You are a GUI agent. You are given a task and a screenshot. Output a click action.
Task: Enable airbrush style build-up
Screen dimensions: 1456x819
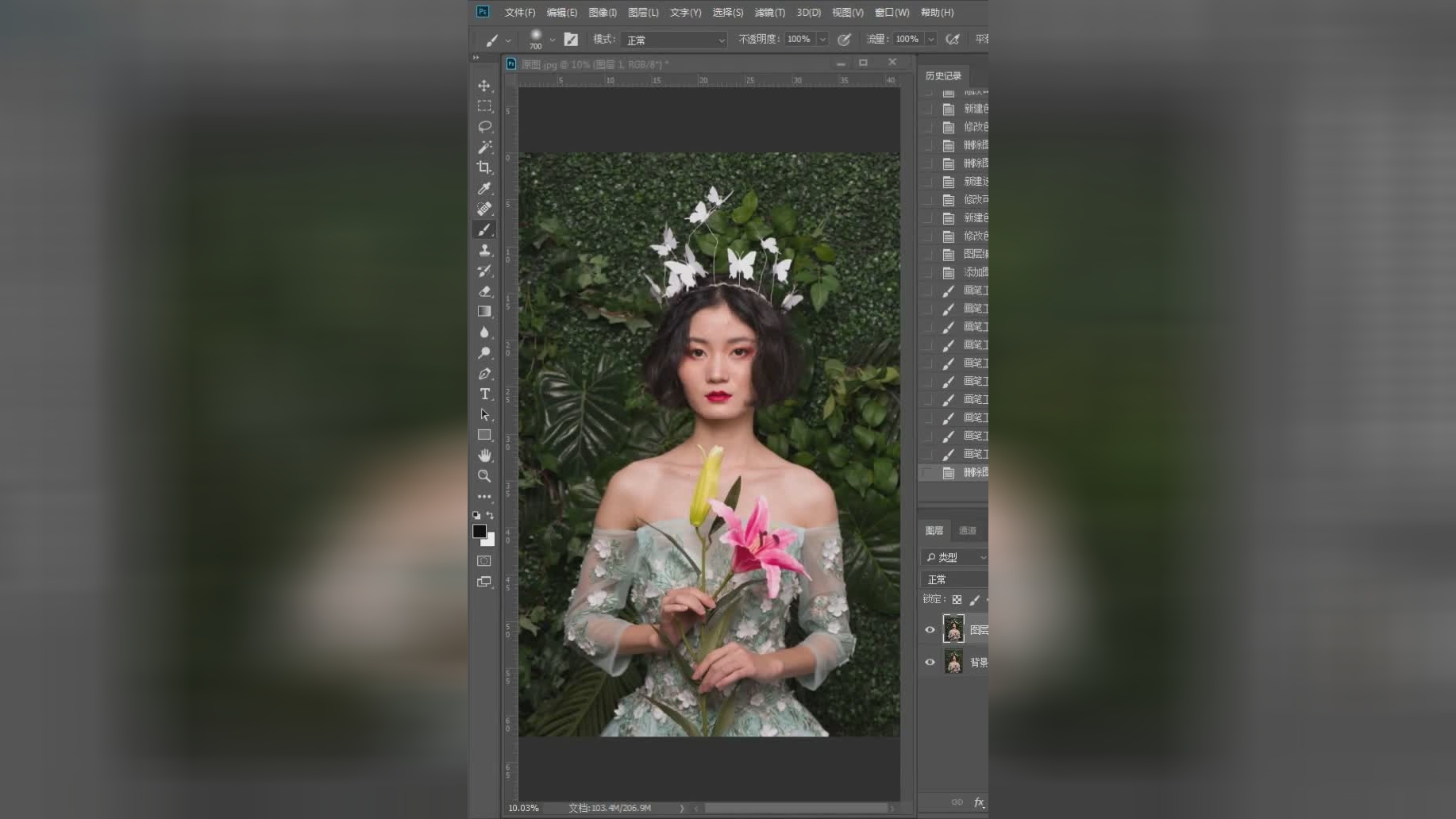click(953, 39)
